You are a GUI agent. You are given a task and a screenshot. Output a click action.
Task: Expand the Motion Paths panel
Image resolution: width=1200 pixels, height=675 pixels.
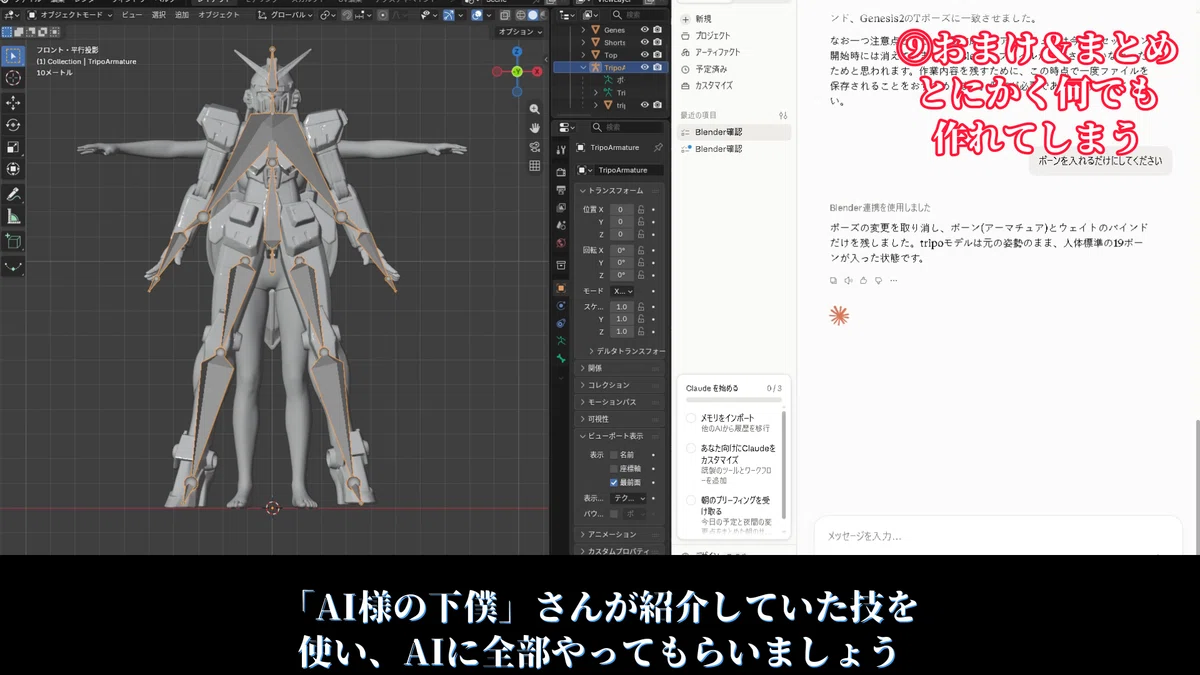[x=618, y=402]
